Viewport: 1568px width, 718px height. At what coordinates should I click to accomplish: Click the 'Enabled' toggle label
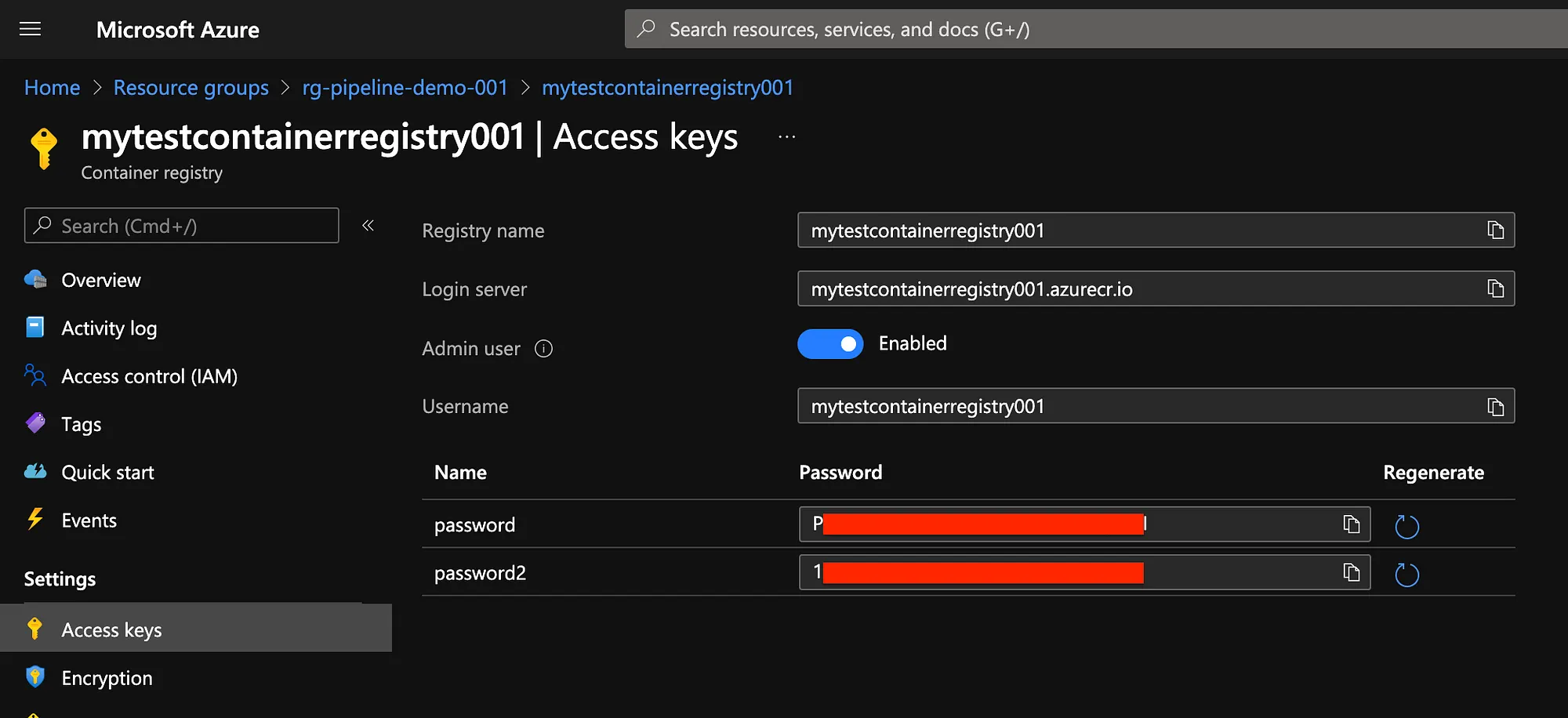click(x=913, y=343)
